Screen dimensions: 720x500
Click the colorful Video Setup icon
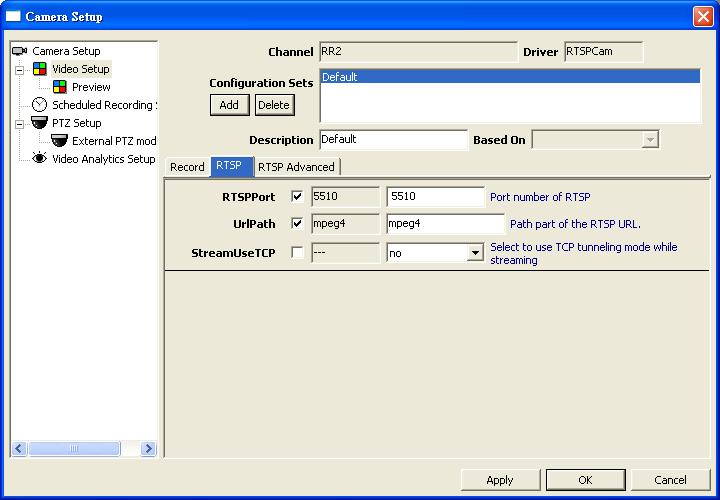click(x=39, y=69)
